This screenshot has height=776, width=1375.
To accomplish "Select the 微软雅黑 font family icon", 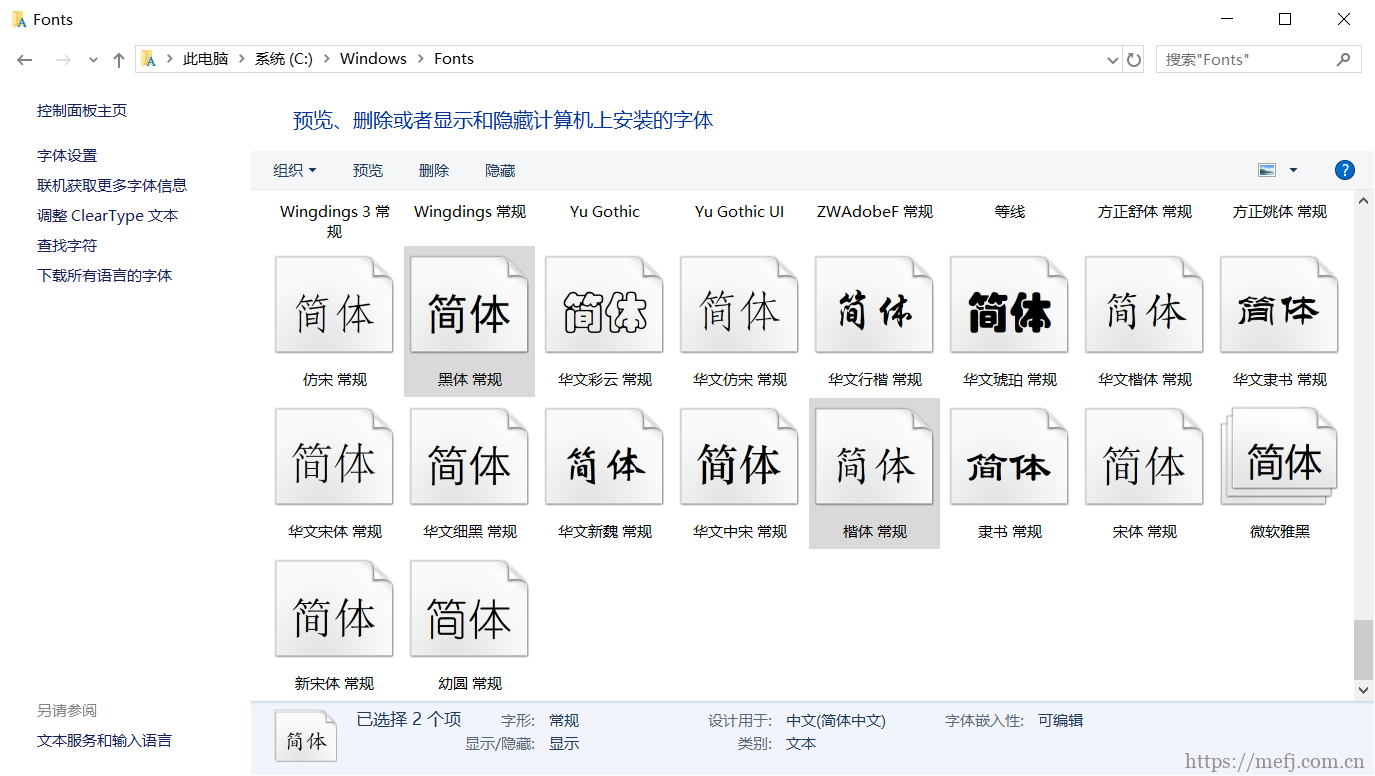I will point(1279,457).
